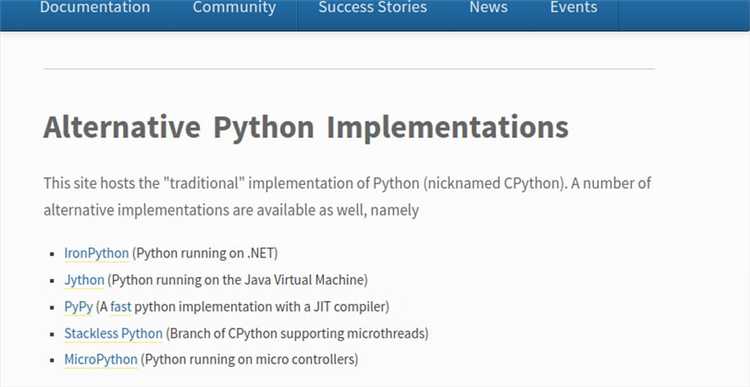Click text '(Python running on .NET)'

pos(205,253)
